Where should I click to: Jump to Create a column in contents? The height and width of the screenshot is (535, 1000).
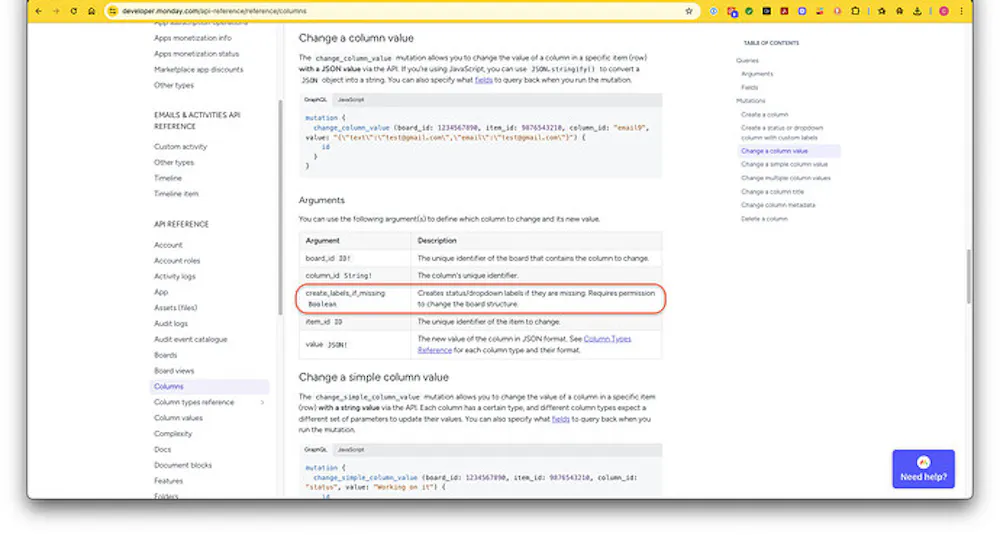(x=765, y=115)
